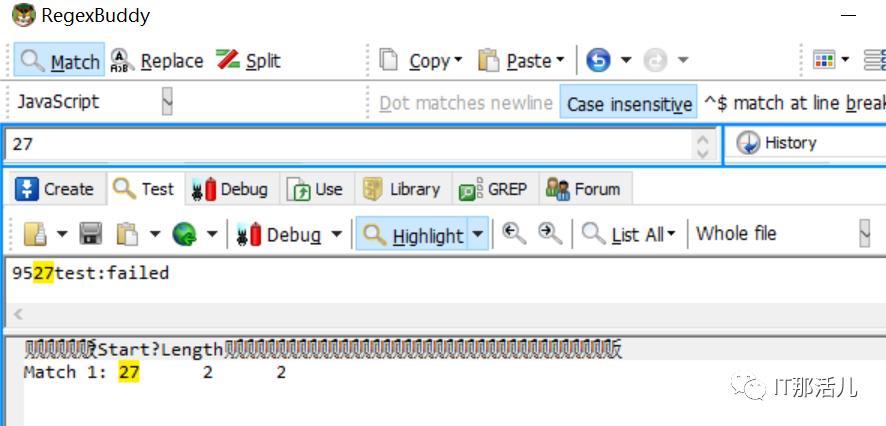Switch to the Create tab

coord(55,189)
